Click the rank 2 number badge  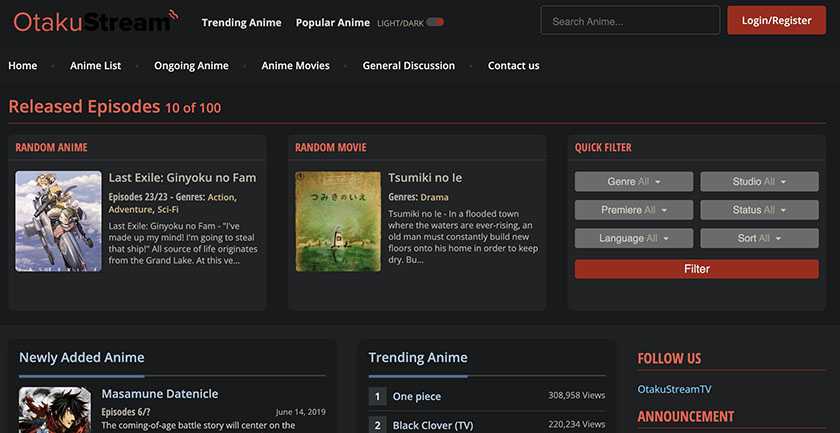click(x=377, y=424)
